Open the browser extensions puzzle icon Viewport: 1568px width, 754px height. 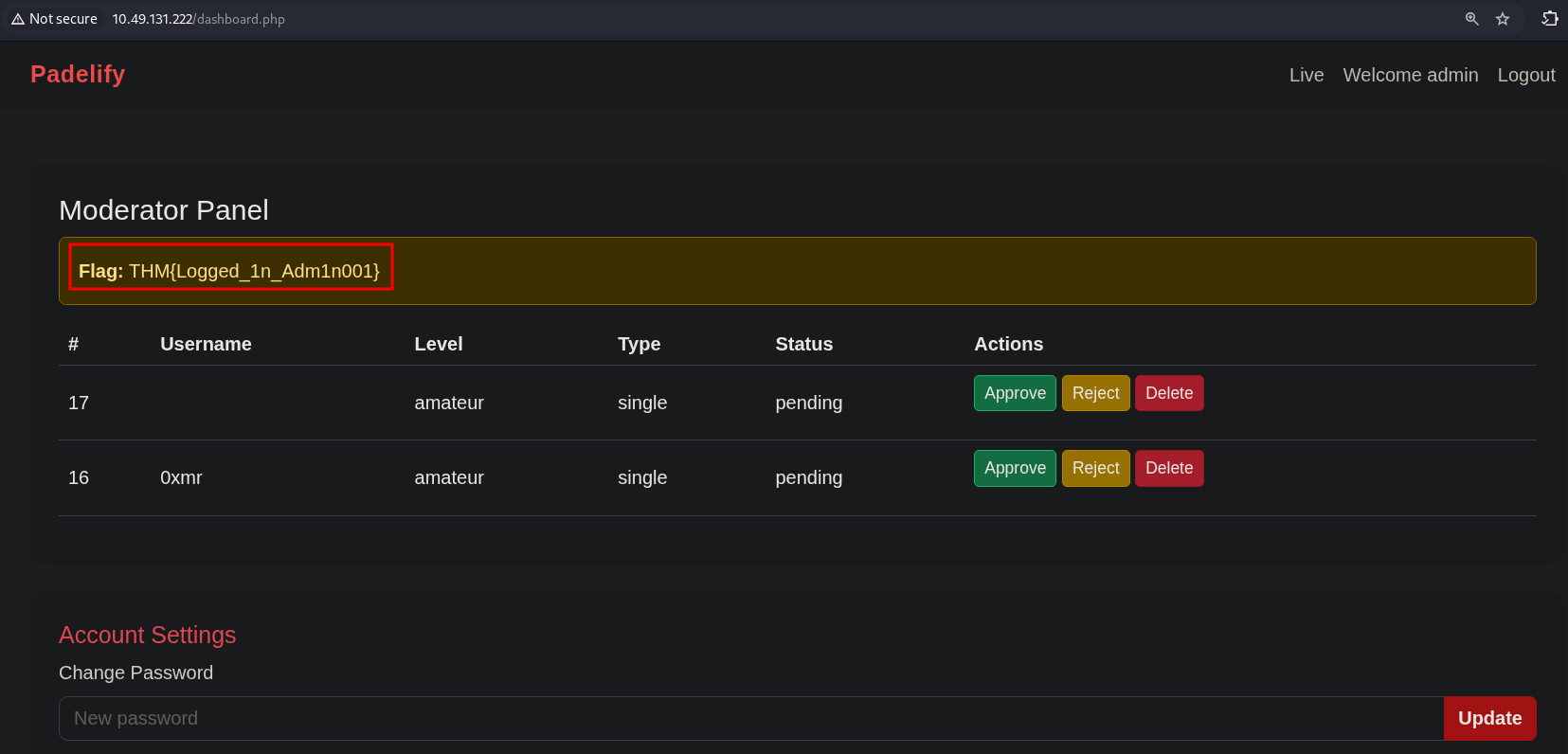pyautogui.click(x=1550, y=19)
